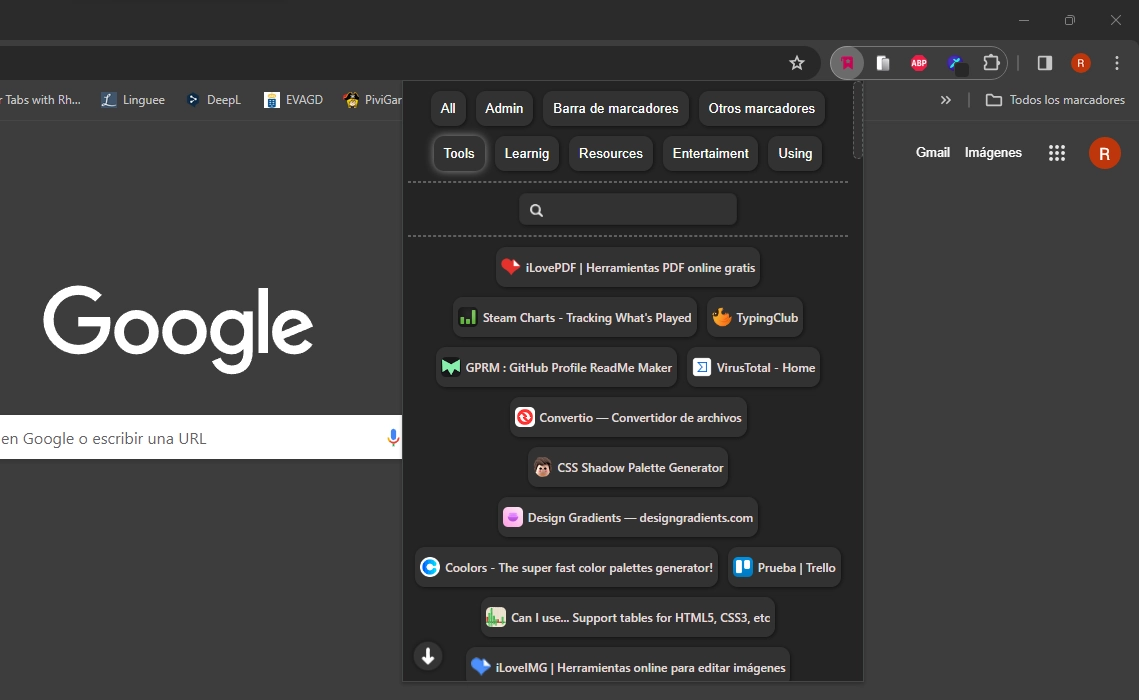
Task: Click the Google logo
Action: click(x=179, y=328)
